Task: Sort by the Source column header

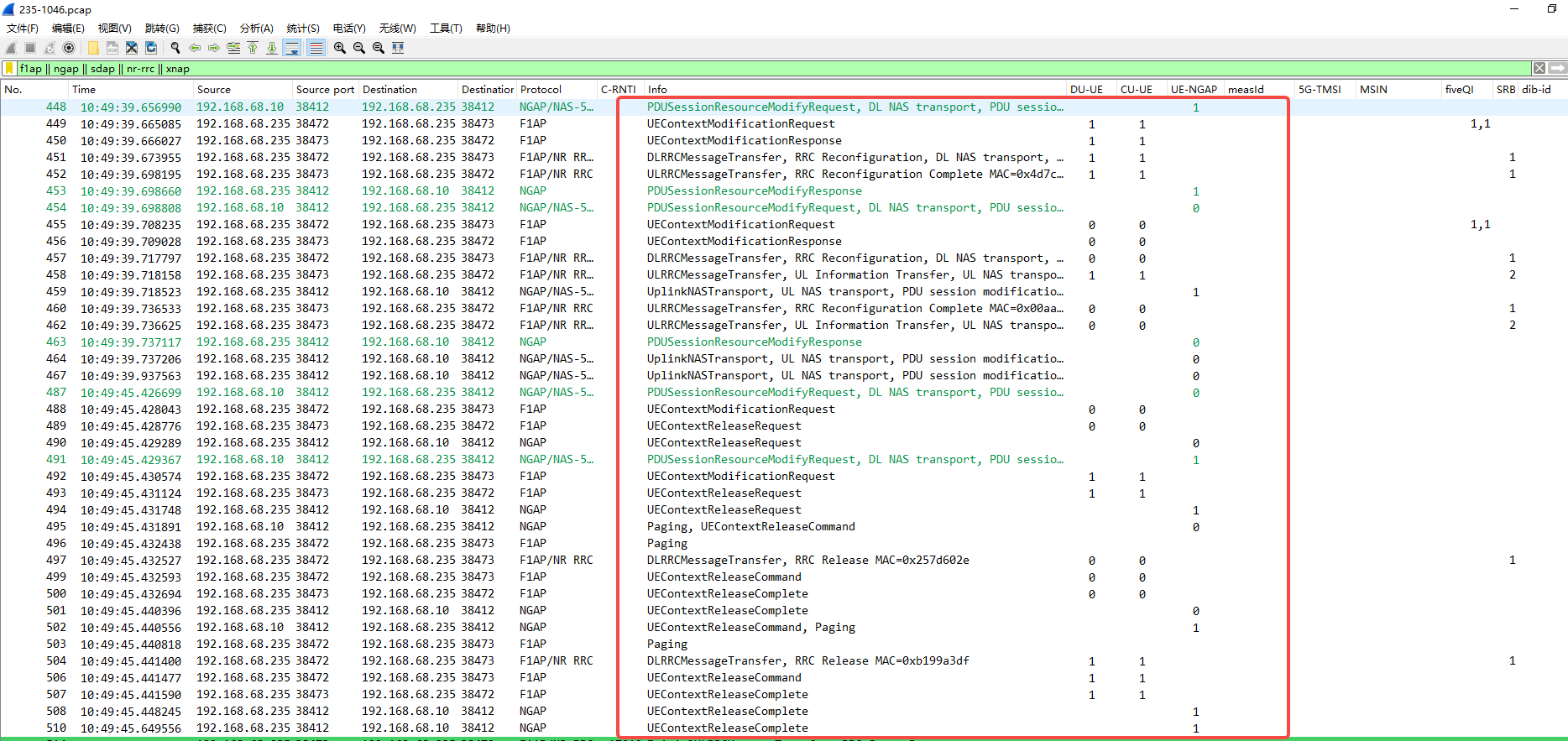Action: pyautogui.click(x=242, y=89)
